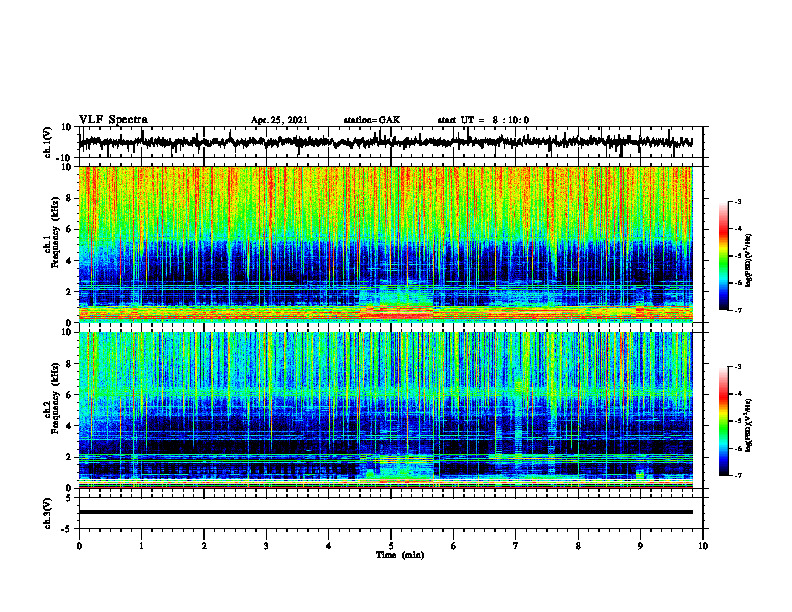Image resolution: width=792 pixels, height=612 pixels.
Task: Click the "8" kHz tick on ch.2 frequency axis
Action: point(70,364)
